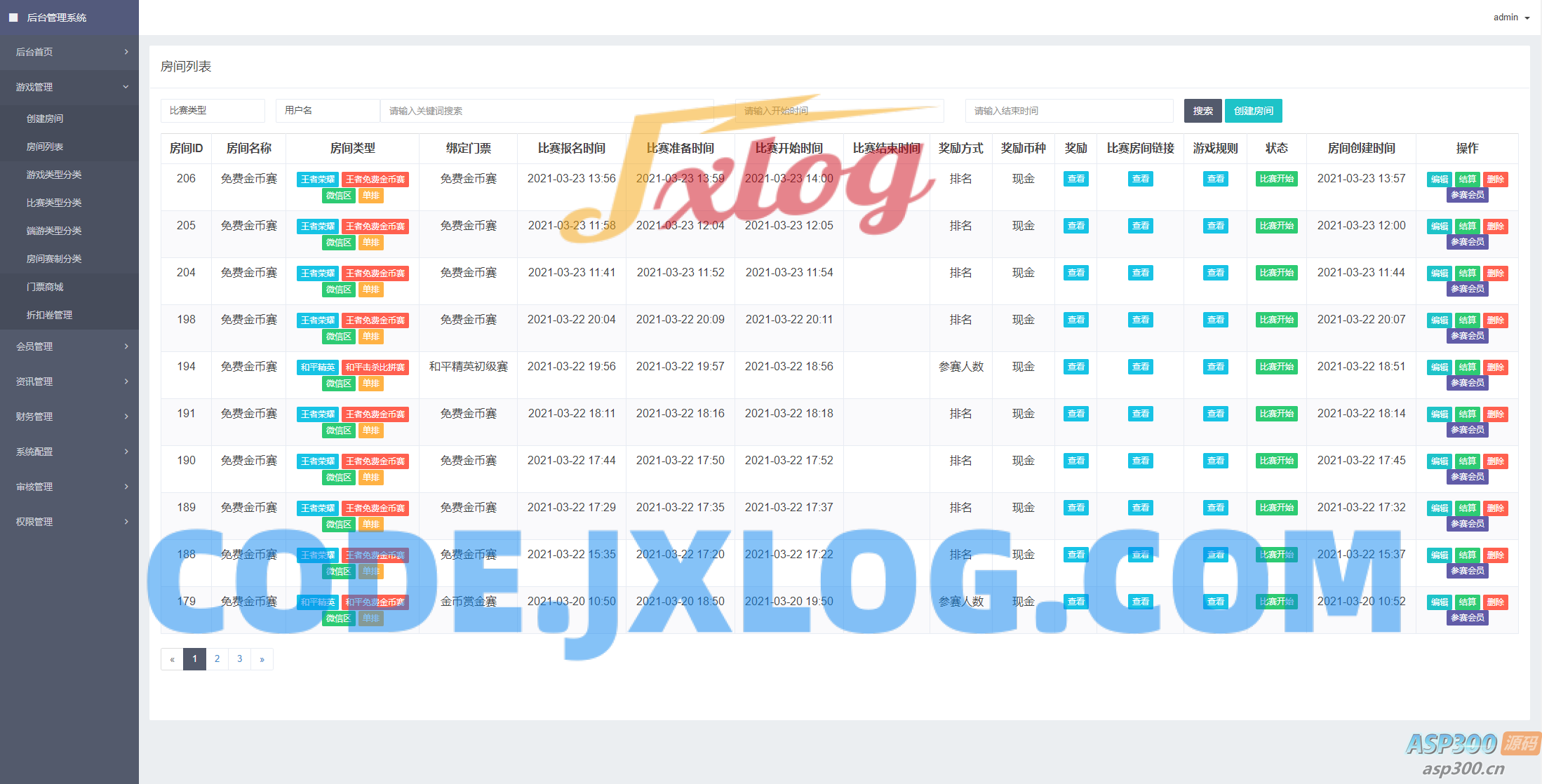Open 参赛会员 for room 198
Image resolution: width=1542 pixels, height=784 pixels.
point(1467,336)
